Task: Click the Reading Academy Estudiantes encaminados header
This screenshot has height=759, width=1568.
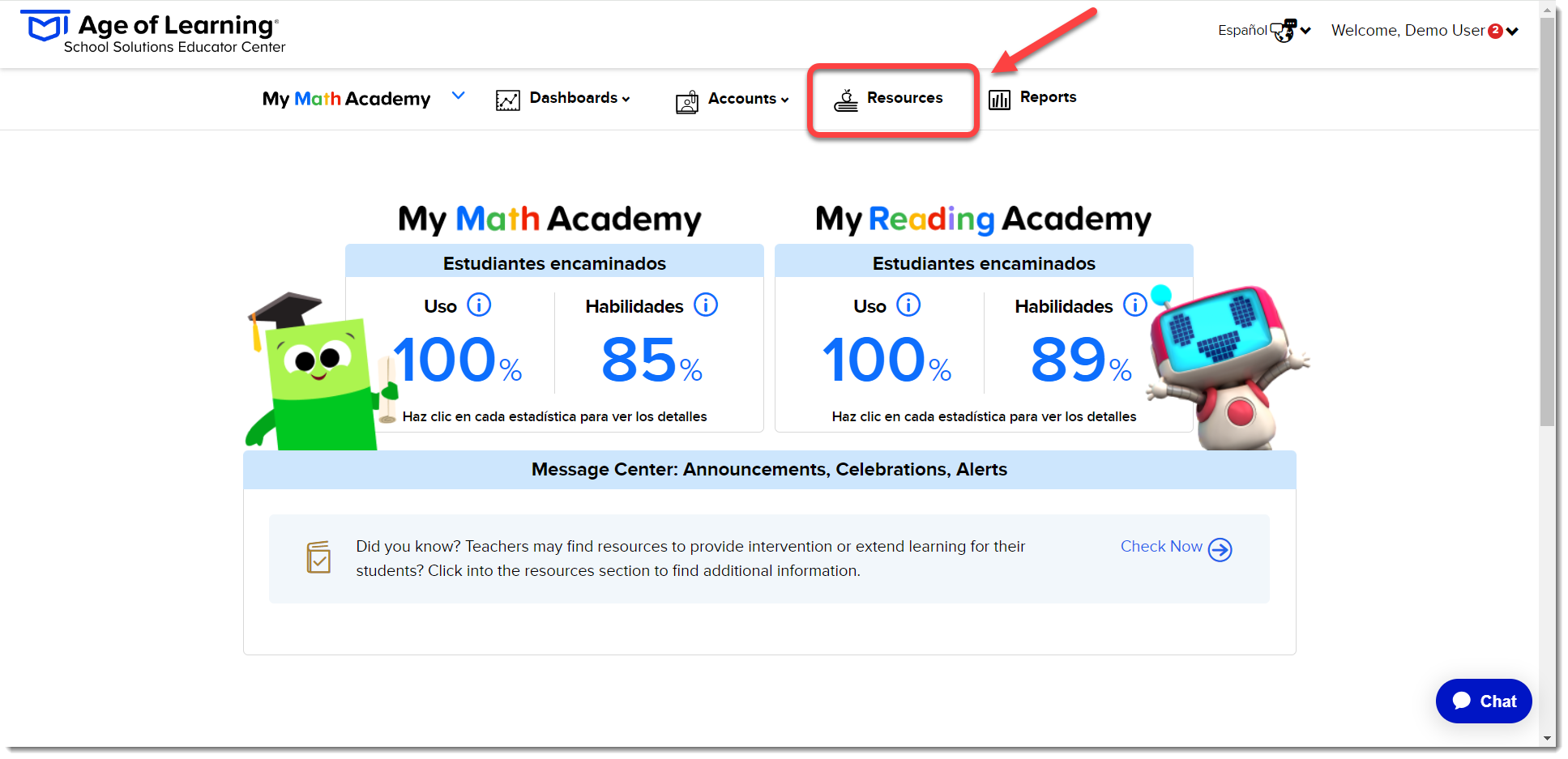Action: coord(984,262)
